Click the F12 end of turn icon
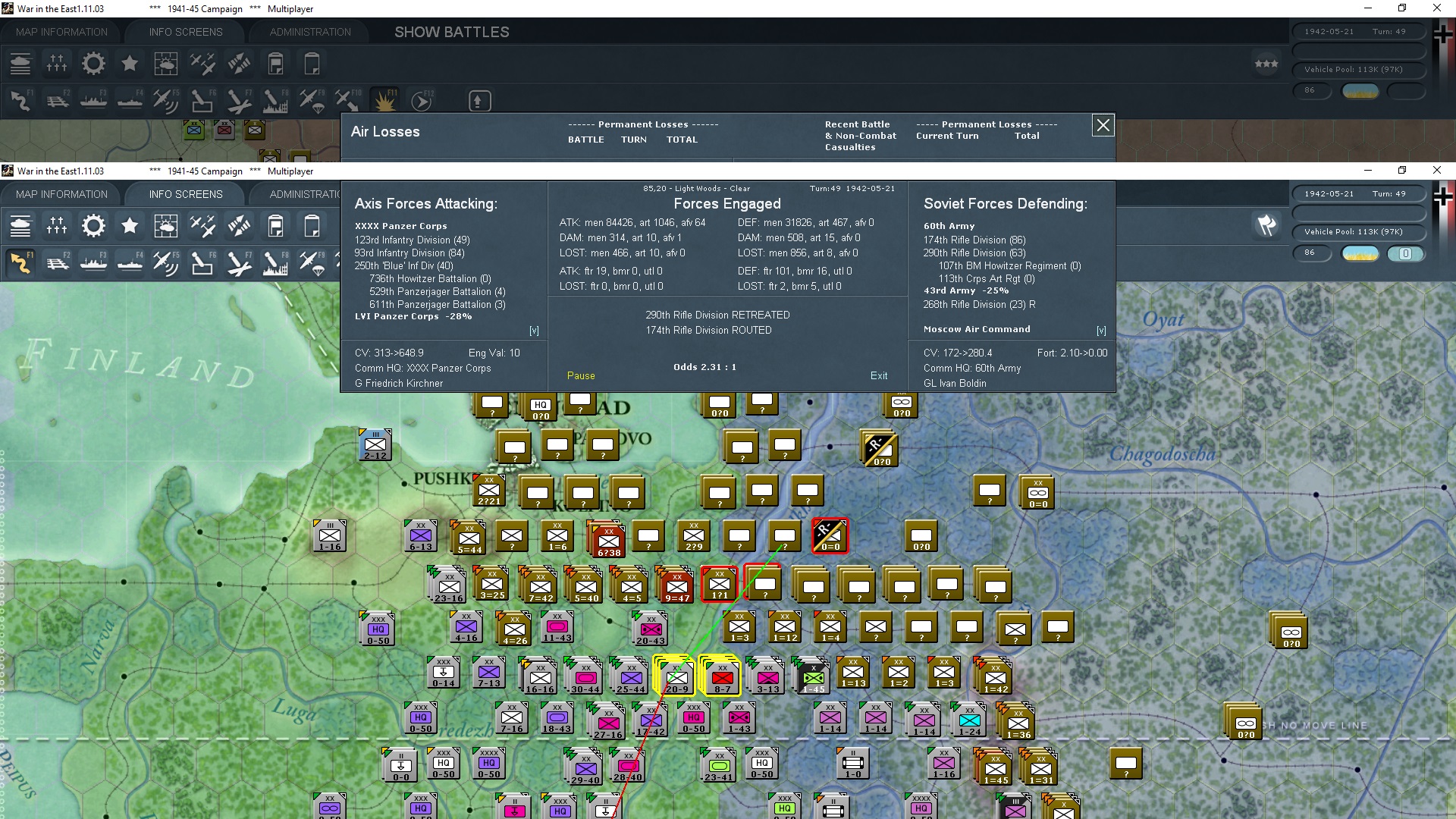Viewport: 1456px width, 819px height. pos(422,99)
